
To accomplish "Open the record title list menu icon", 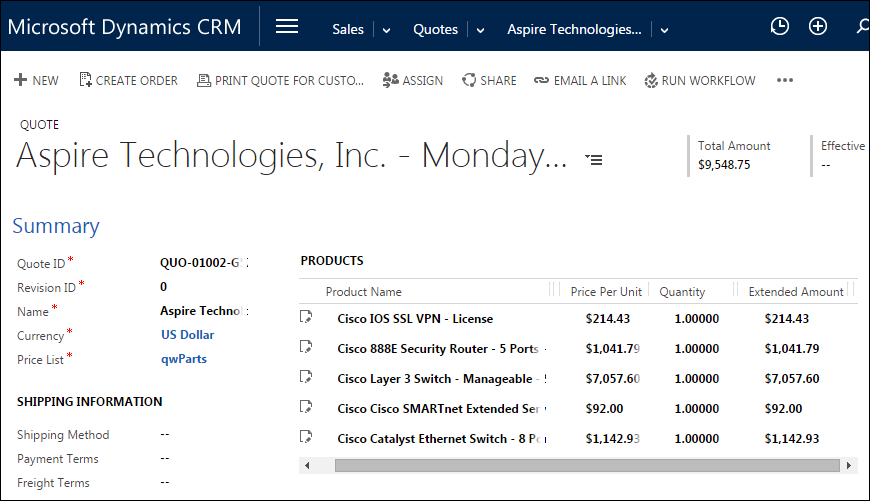I will click(x=594, y=159).
